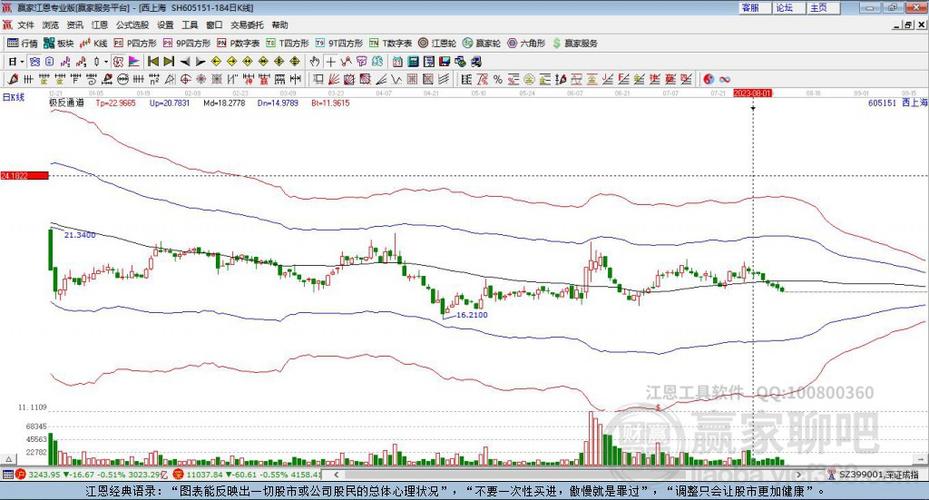The width and height of the screenshot is (929, 500).
Task: Click the red floppy save icon
Action: [x=445, y=62]
